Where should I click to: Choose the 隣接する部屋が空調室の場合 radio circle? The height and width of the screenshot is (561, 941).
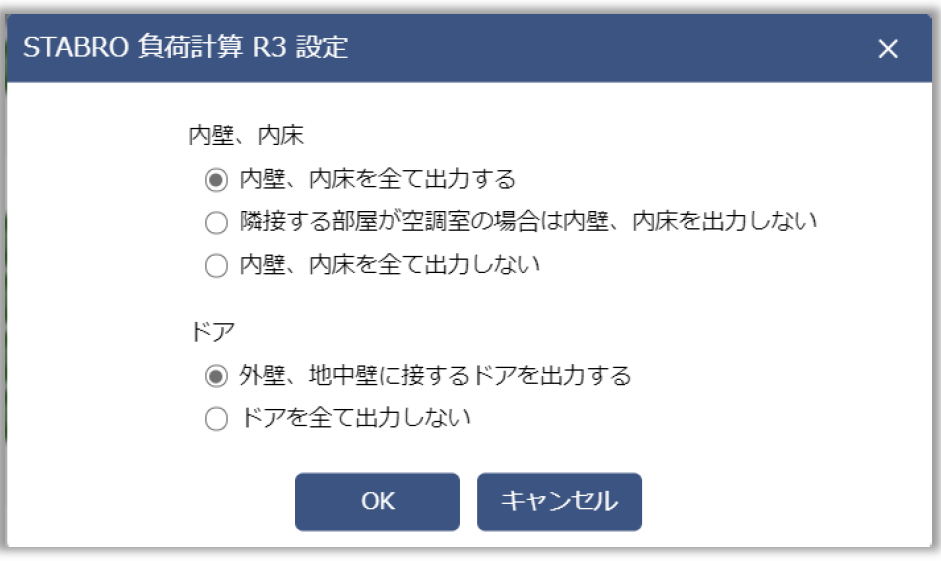(x=215, y=222)
